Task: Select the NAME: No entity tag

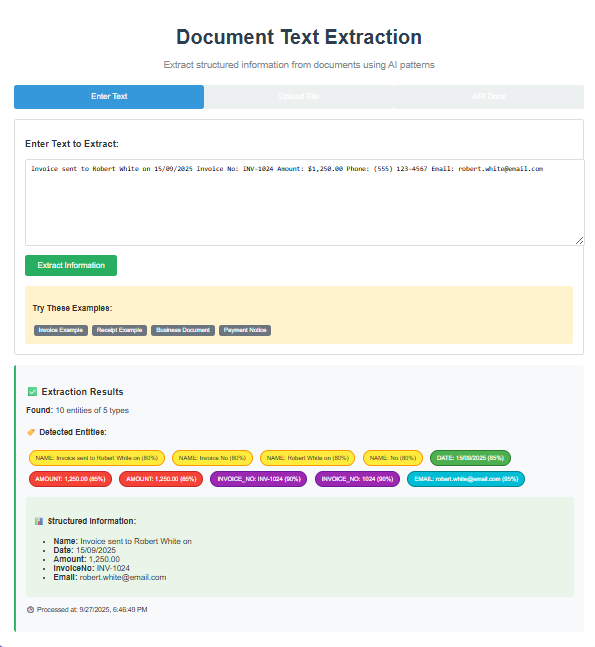Action: [393, 458]
